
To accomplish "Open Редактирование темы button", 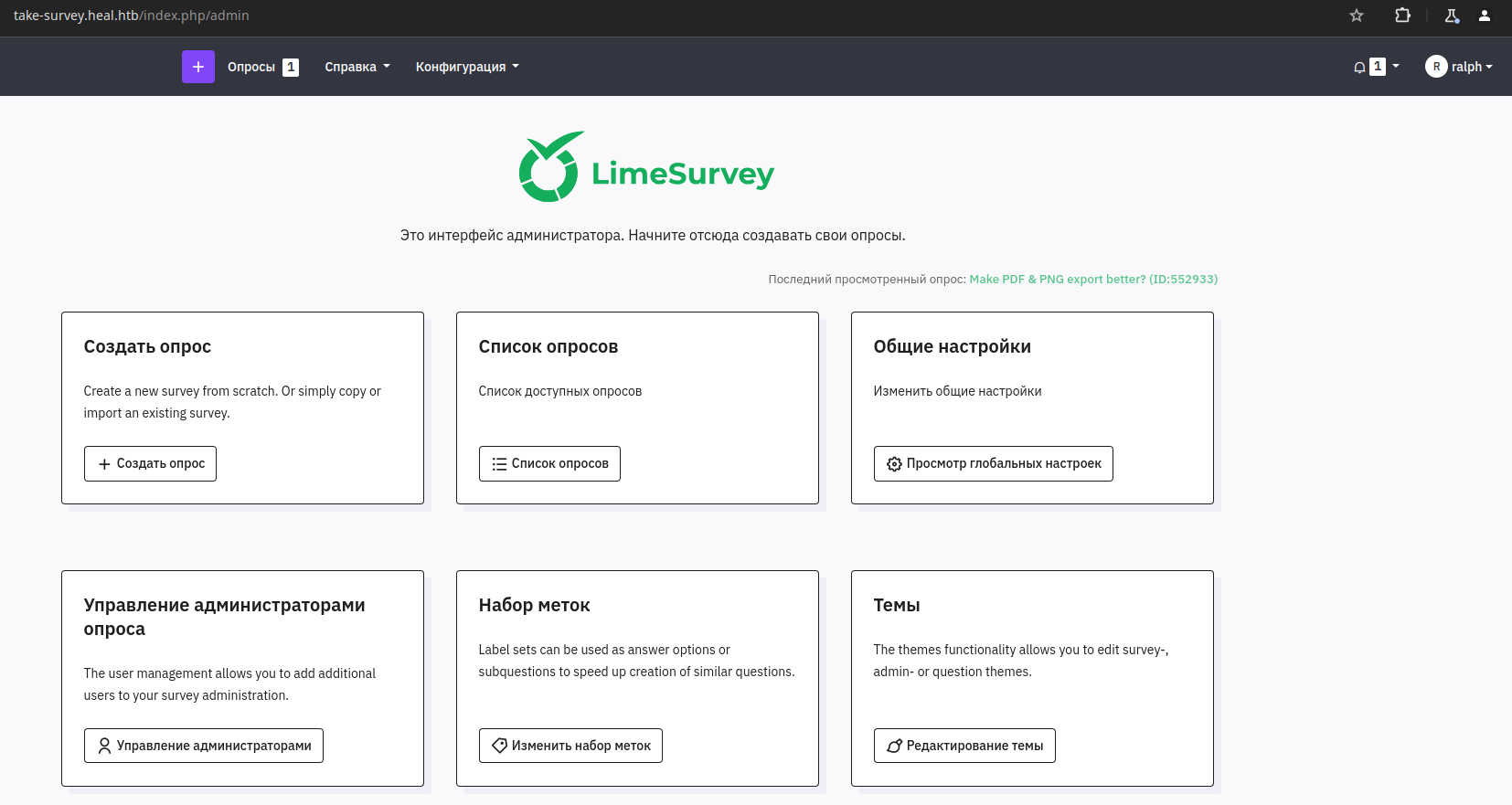I will click(x=964, y=746).
